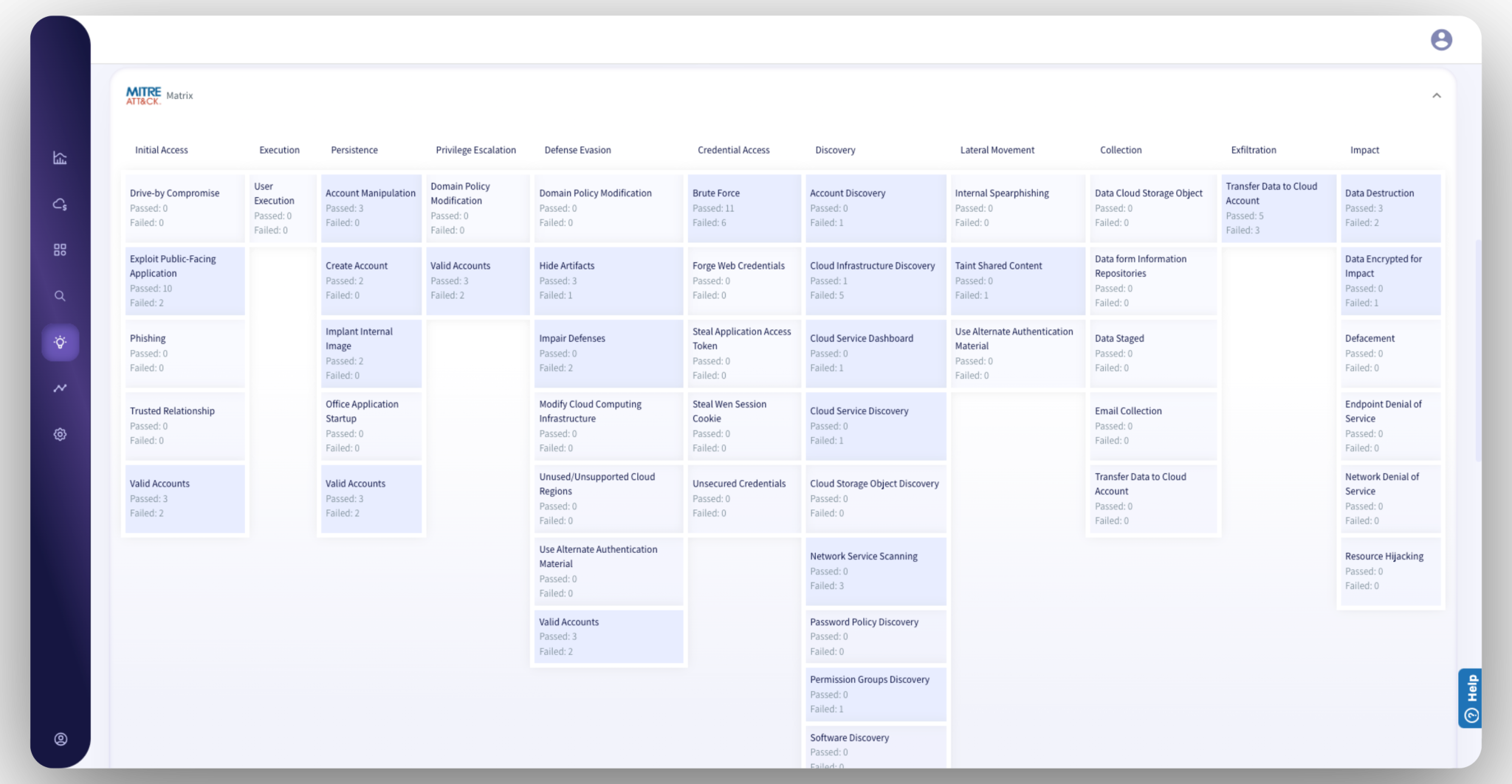
Task: Open the Password Policy Discovery card
Action: click(x=876, y=636)
